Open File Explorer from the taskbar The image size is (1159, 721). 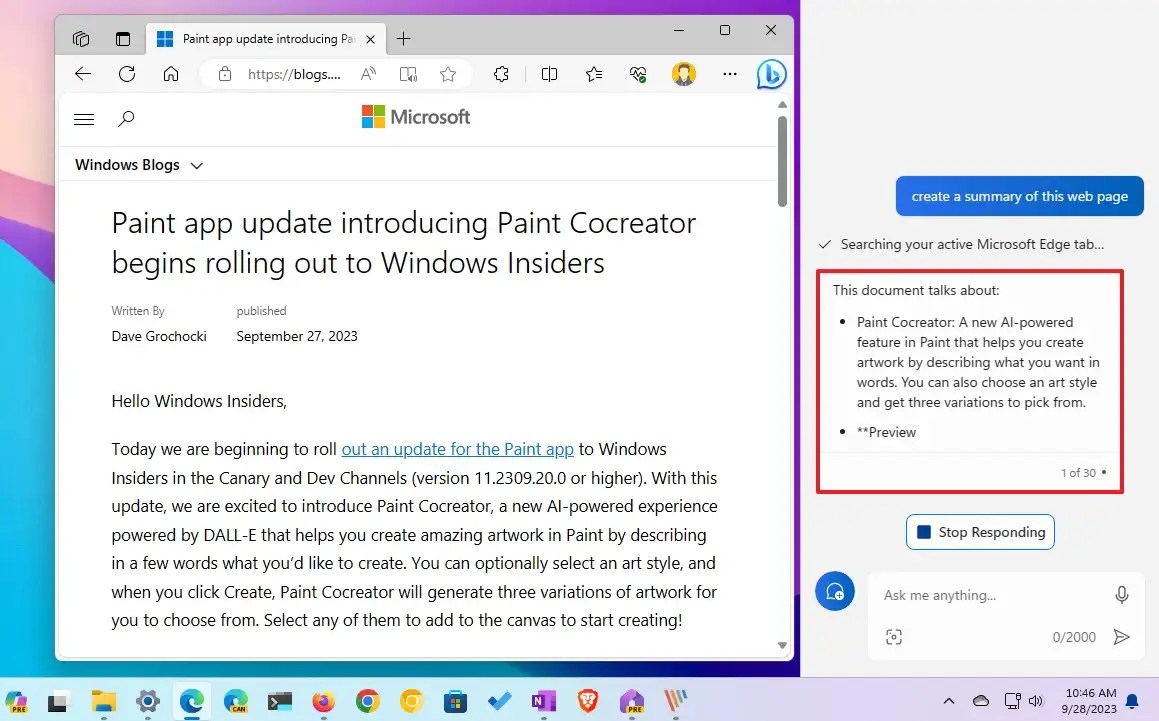point(103,701)
